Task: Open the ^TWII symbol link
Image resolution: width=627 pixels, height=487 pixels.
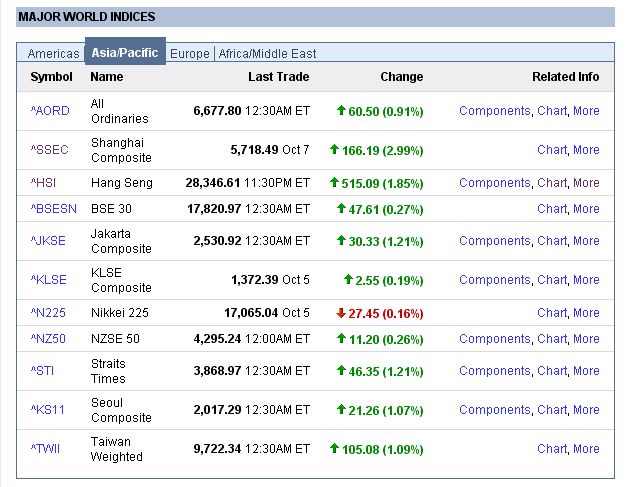Action: pos(46,449)
